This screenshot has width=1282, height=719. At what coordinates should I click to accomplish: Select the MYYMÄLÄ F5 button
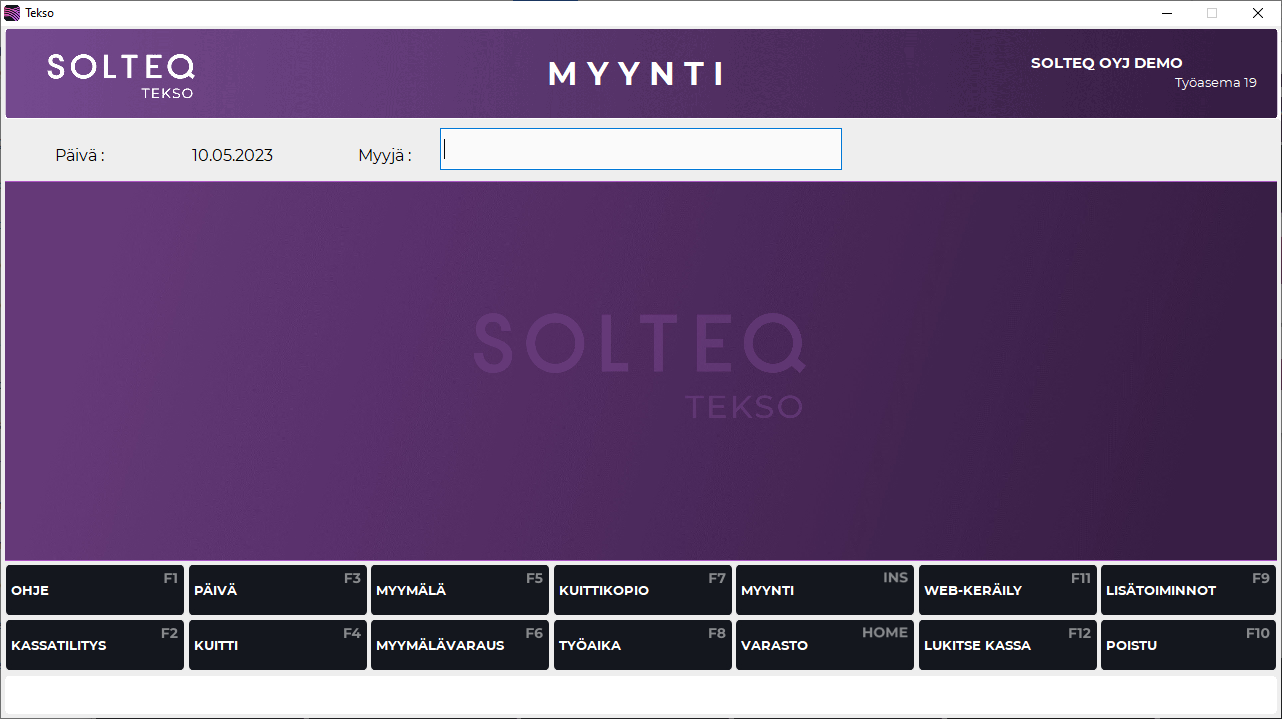click(459, 590)
